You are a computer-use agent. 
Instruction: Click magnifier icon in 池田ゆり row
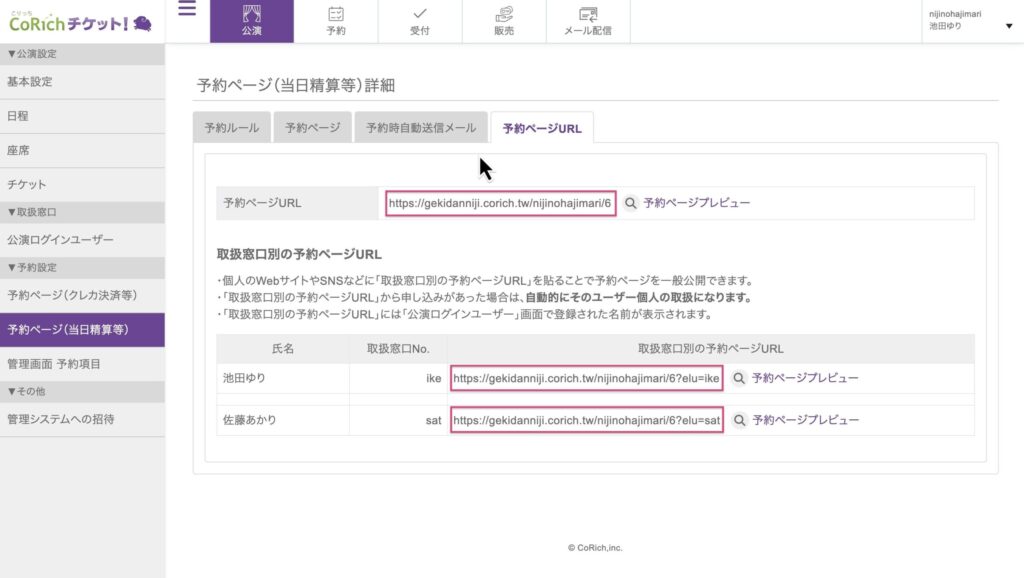(739, 379)
